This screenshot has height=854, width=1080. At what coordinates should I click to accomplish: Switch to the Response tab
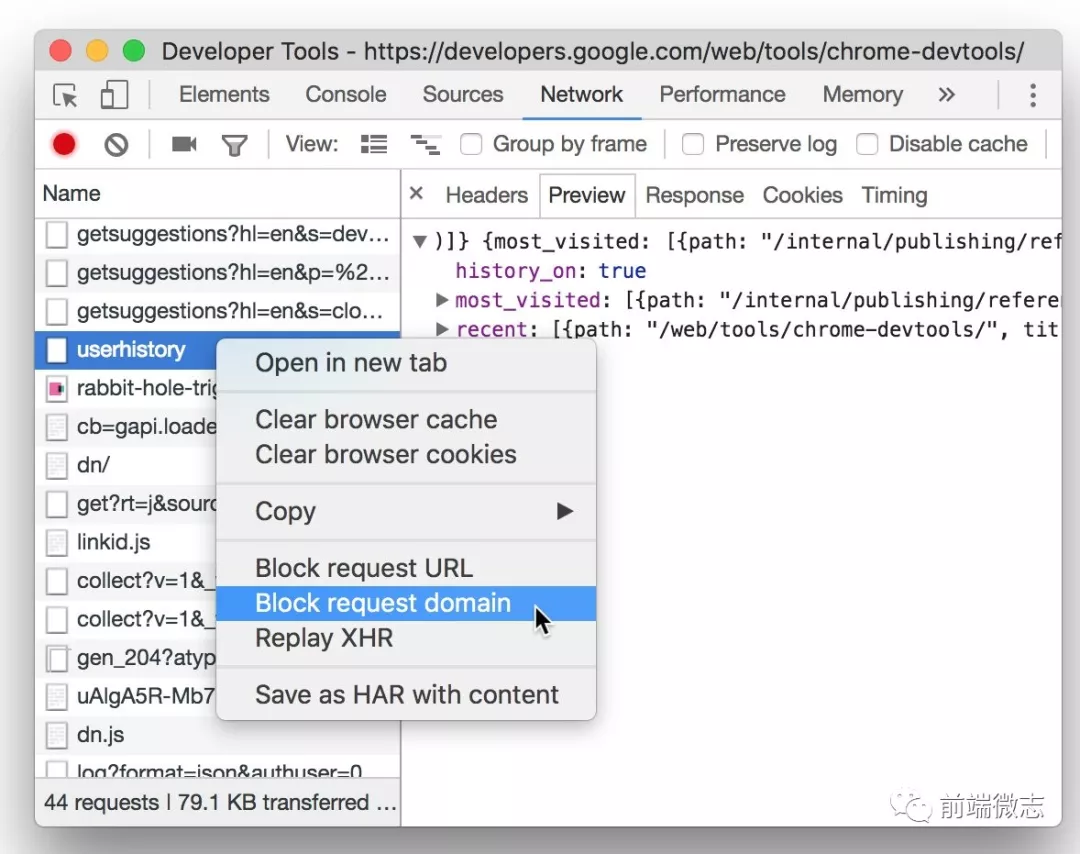694,195
